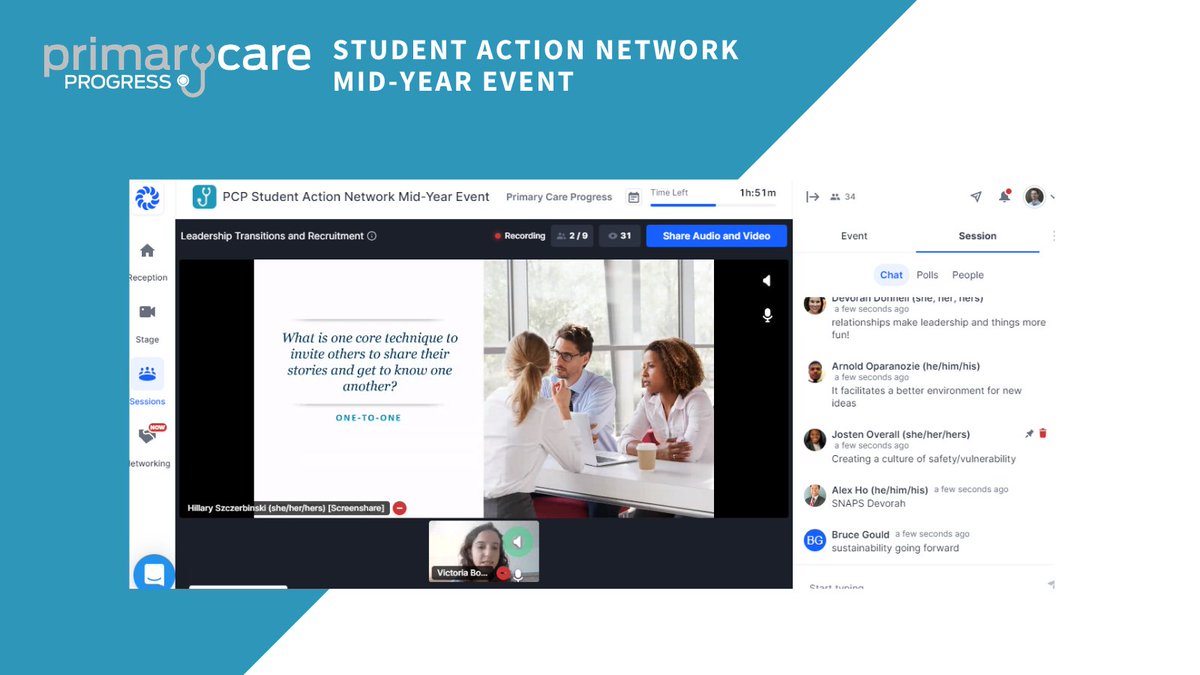Click the green speaker overlay on Victoria's video

[x=517, y=542]
